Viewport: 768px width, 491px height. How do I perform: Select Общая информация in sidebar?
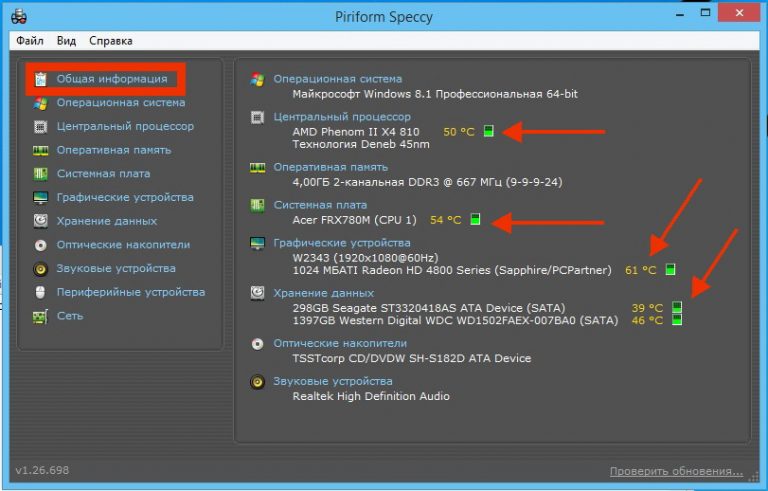(x=112, y=79)
